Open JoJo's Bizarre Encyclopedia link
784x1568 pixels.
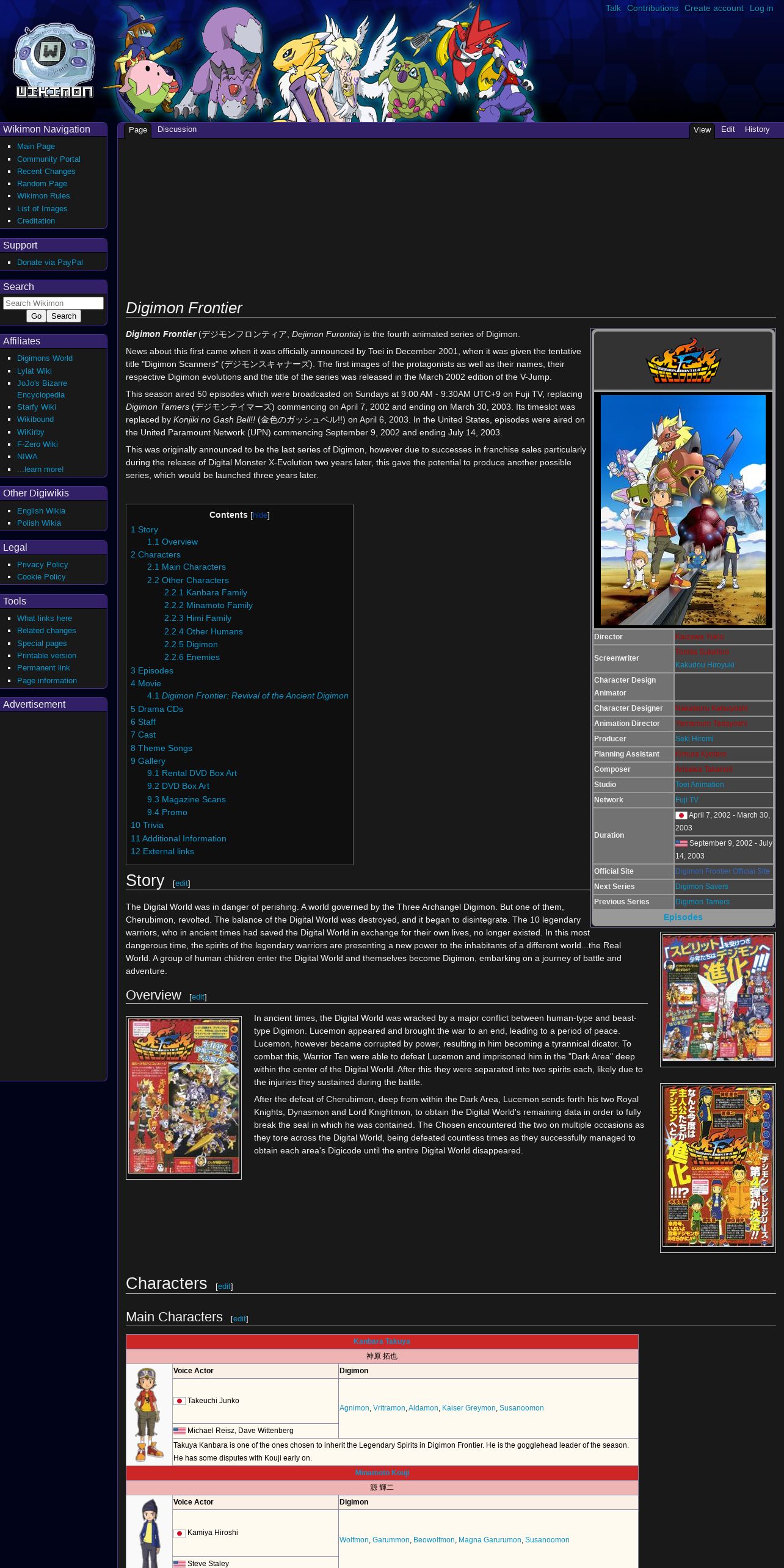[42, 389]
